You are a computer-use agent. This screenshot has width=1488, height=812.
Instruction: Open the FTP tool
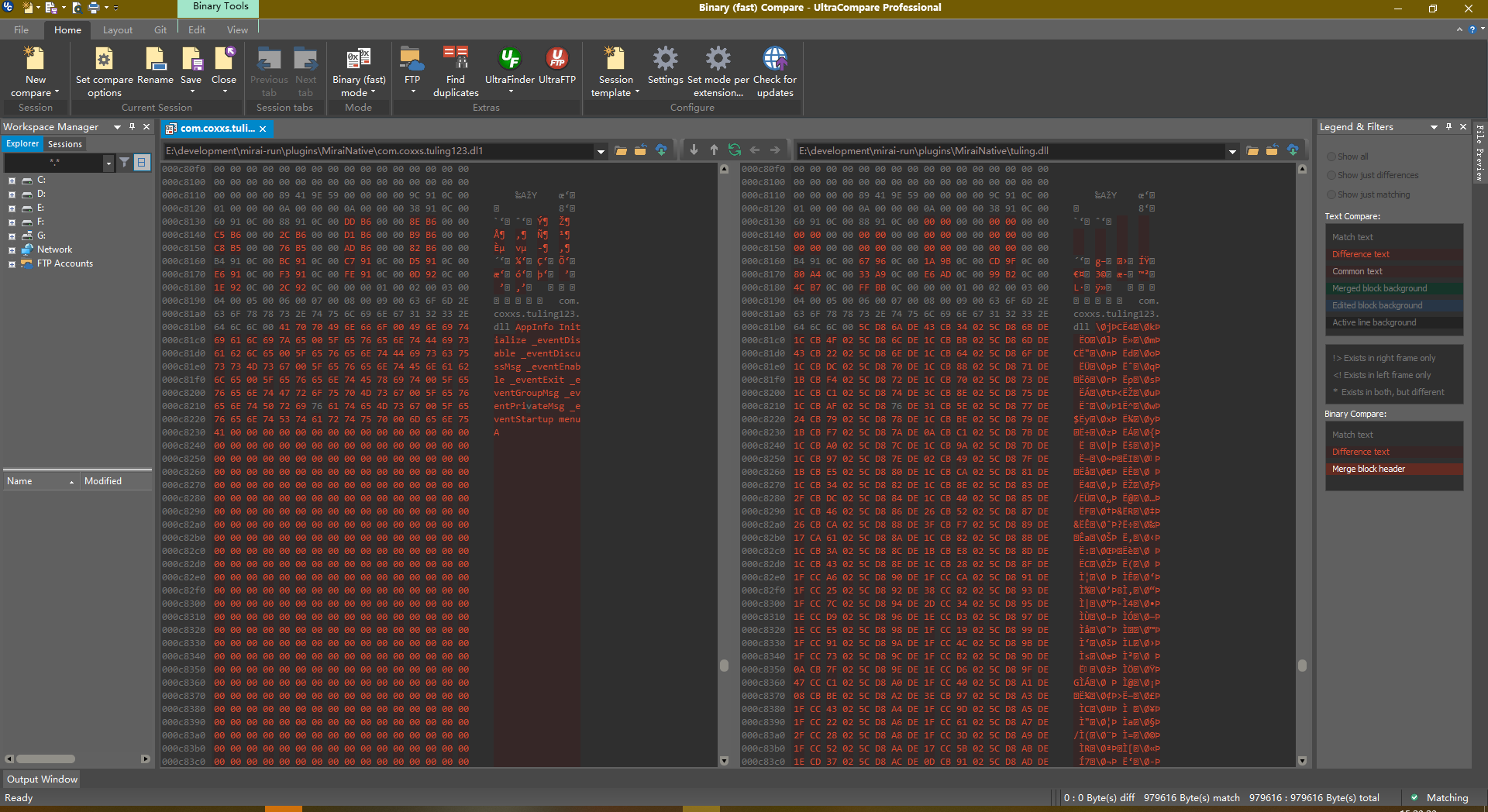(412, 70)
